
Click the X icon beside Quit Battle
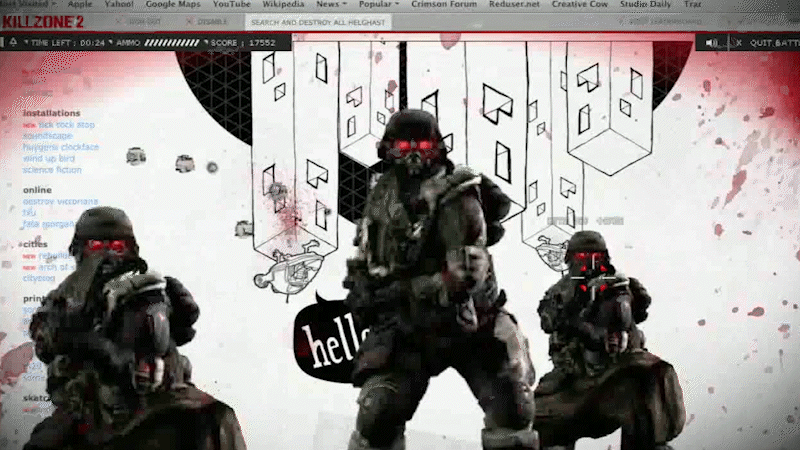[739, 43]
